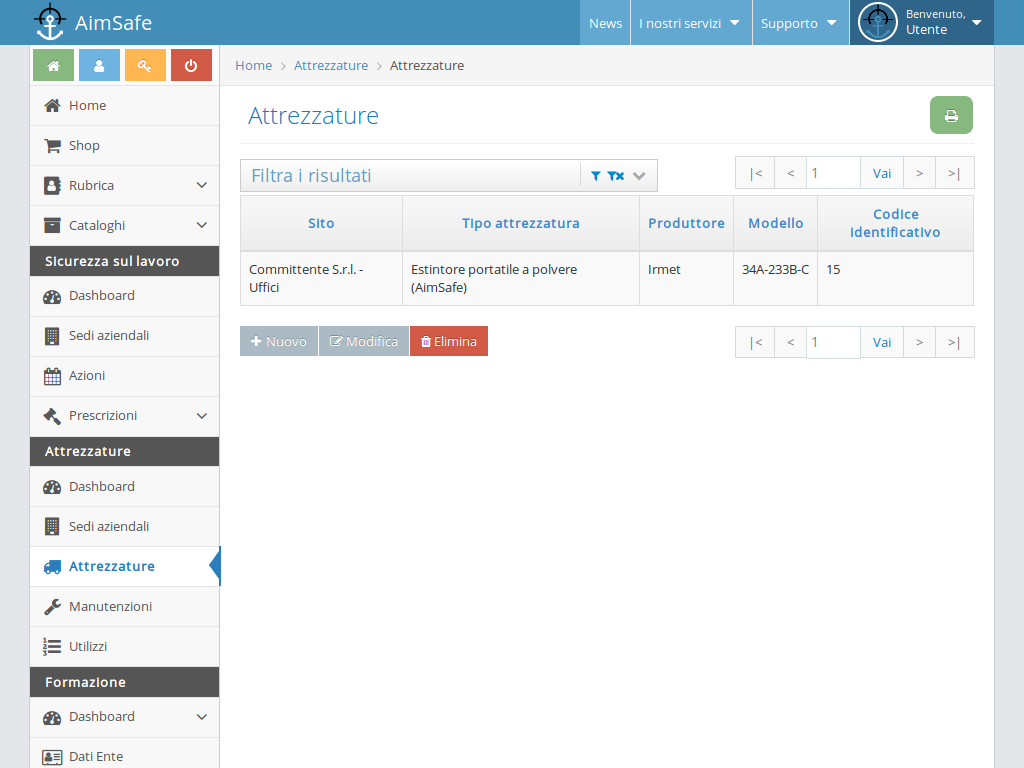
Task: Go to next page in top pager
Action: (920, 173)
